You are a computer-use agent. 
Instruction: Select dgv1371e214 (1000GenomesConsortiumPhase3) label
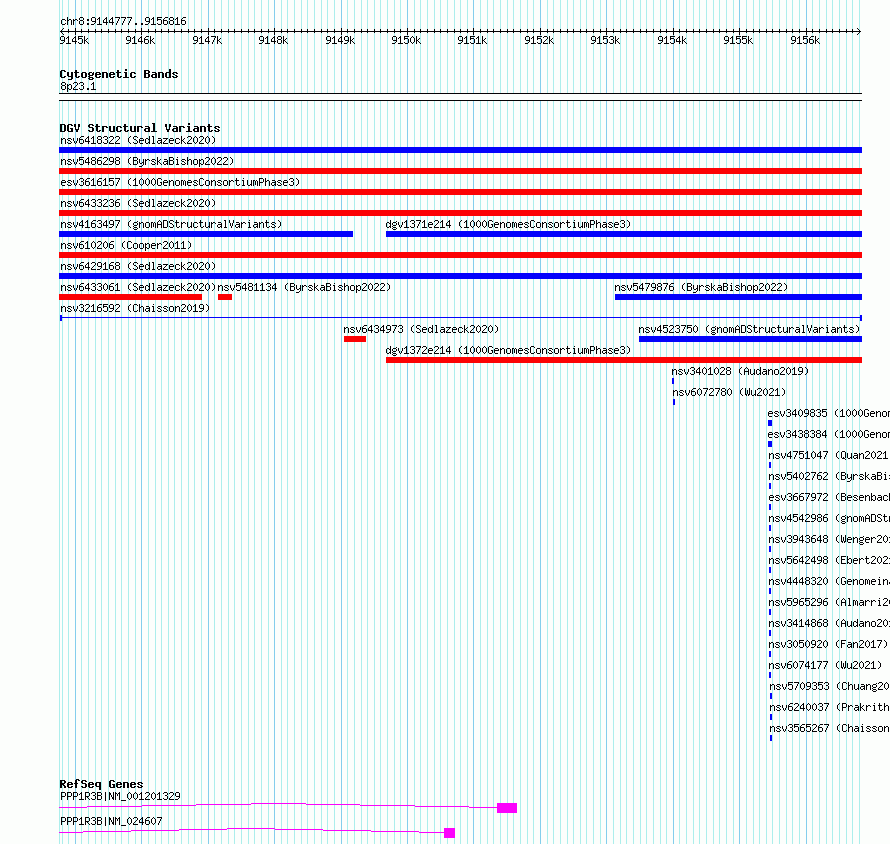pos(508,224)
